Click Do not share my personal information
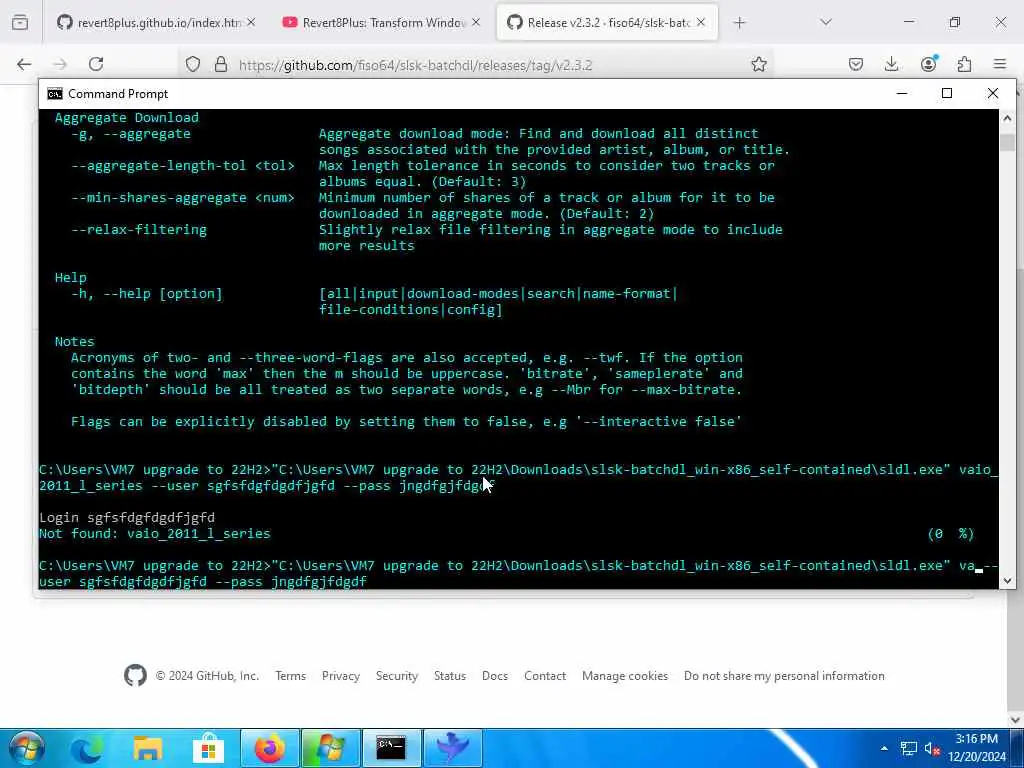Screen dimensions: 1024x768 [x=784, y=676]
